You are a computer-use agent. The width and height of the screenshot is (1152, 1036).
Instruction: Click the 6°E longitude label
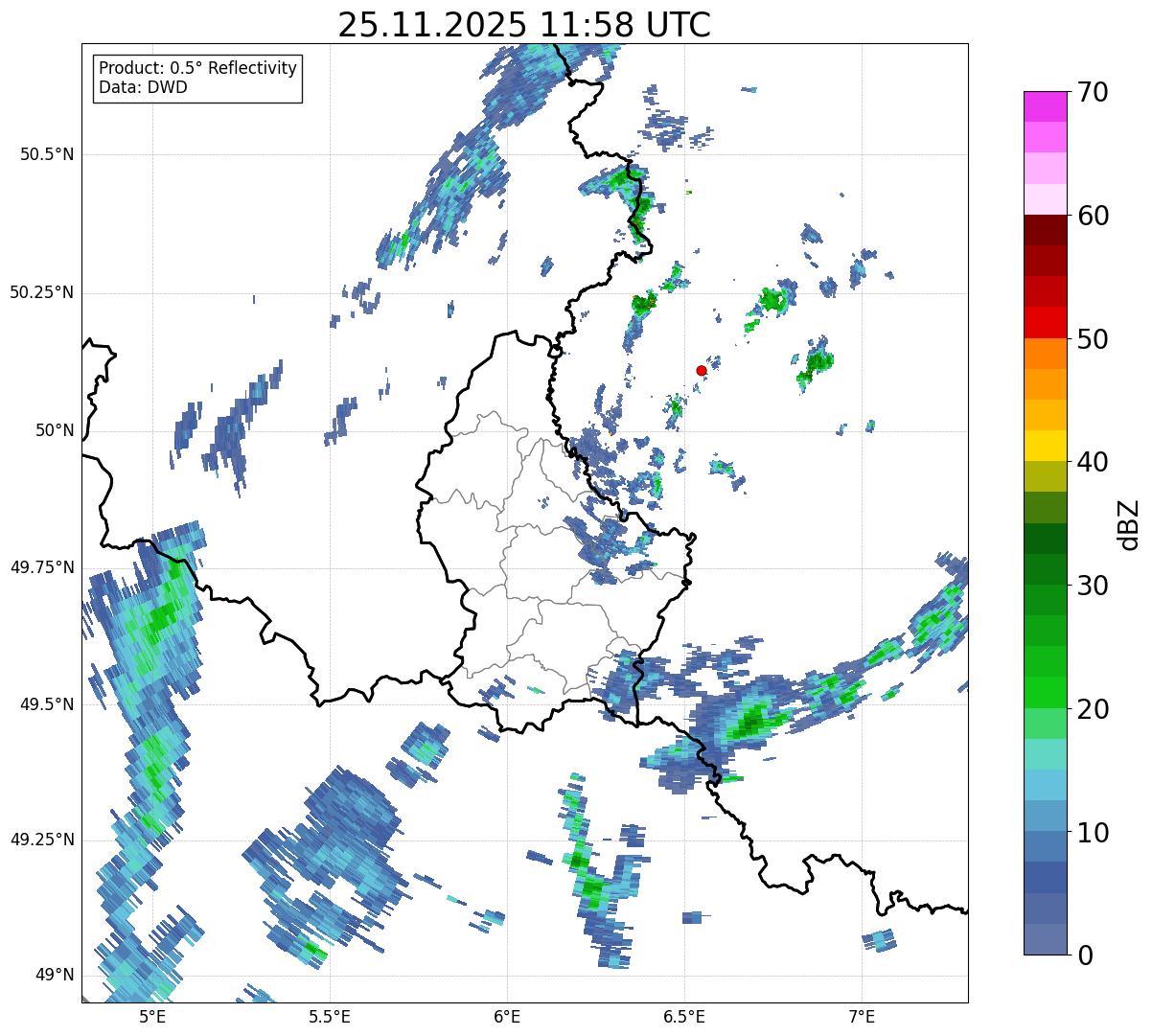(x=507, y=1017)
